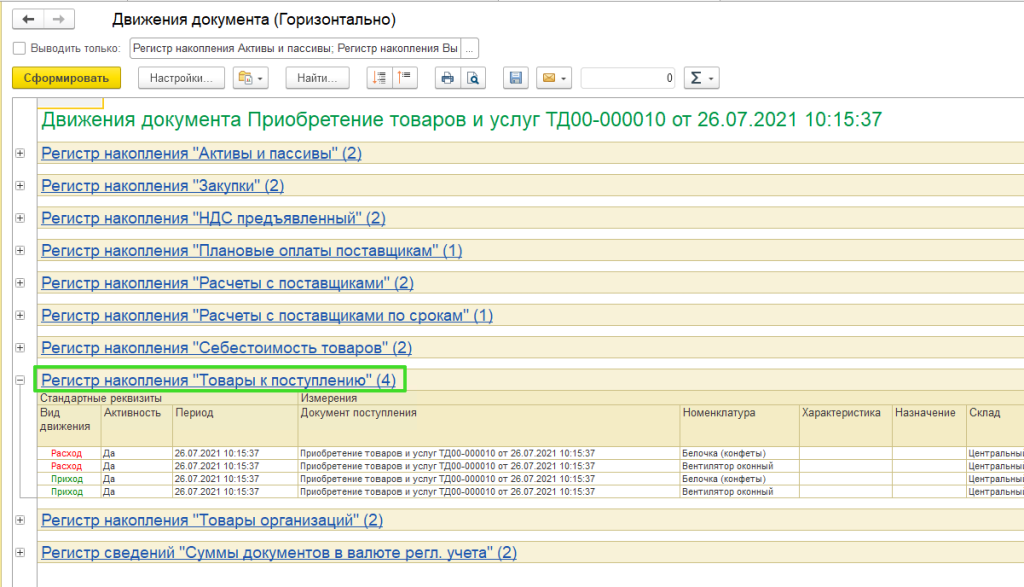
Task: Open the sum function dropdown
Action: [700, 77]
